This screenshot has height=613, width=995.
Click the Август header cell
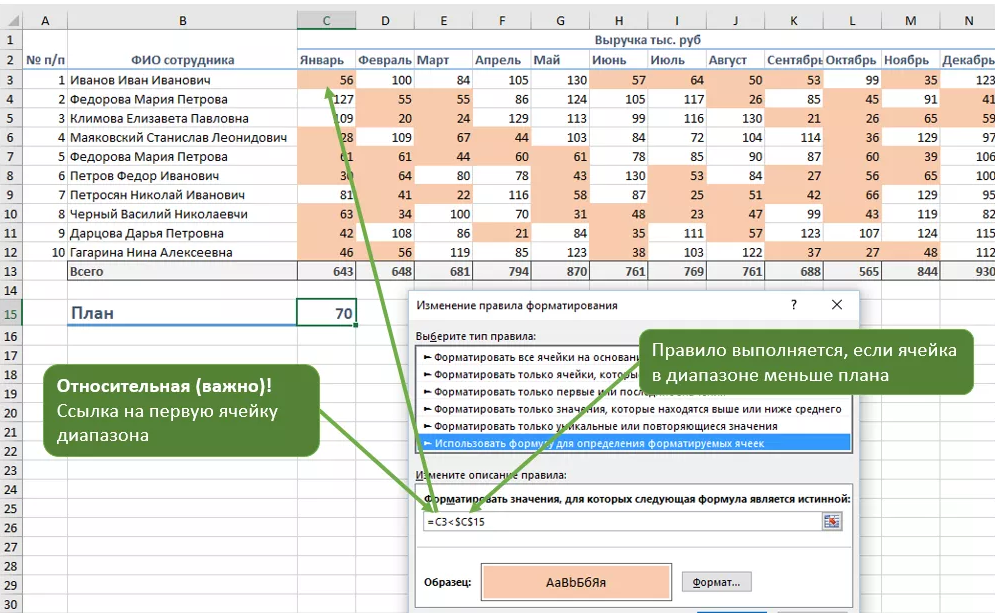point(735,60)
